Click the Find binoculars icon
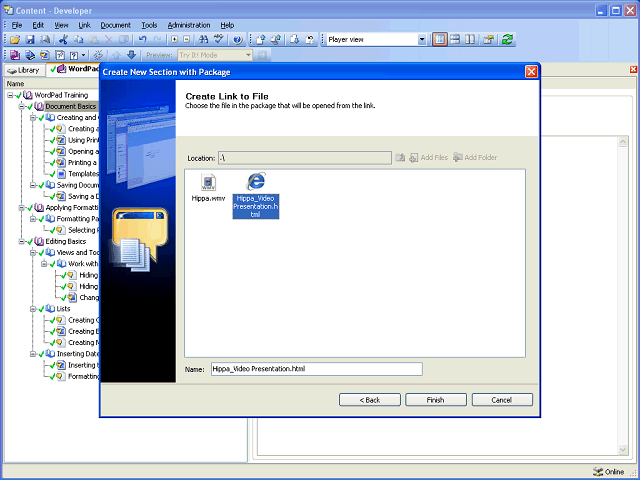Screen dimensions: 640x480 [x=203, y=40]
